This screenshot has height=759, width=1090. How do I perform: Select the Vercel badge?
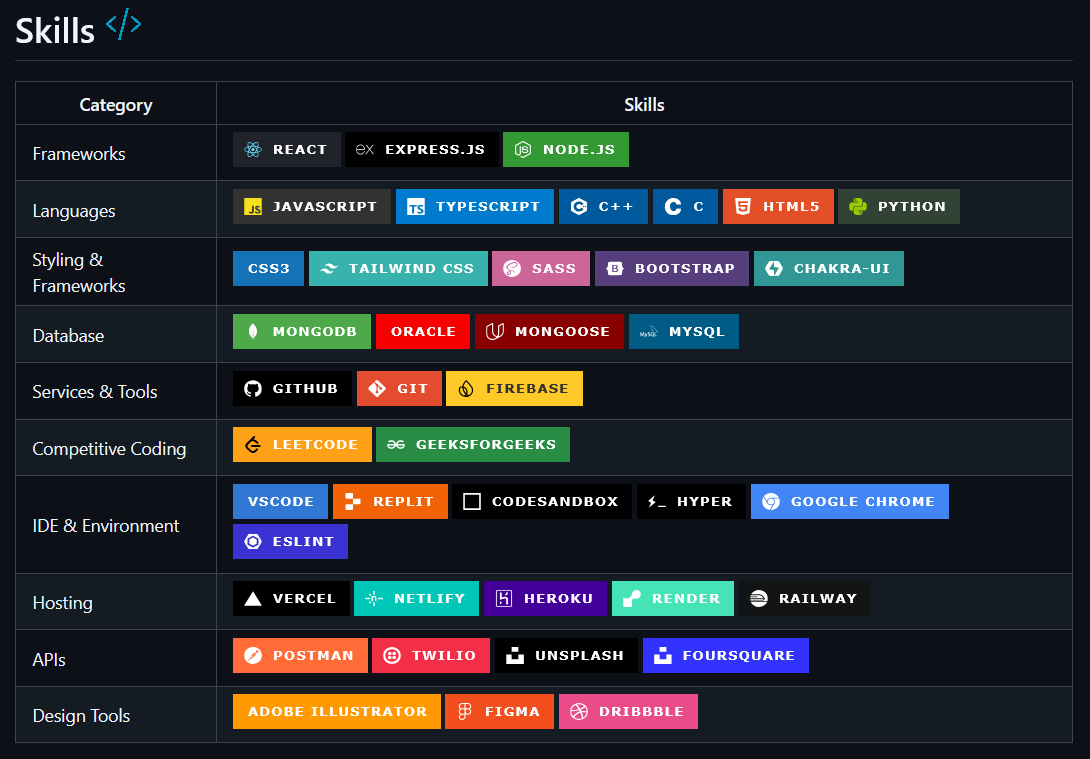tap(291, 598)
